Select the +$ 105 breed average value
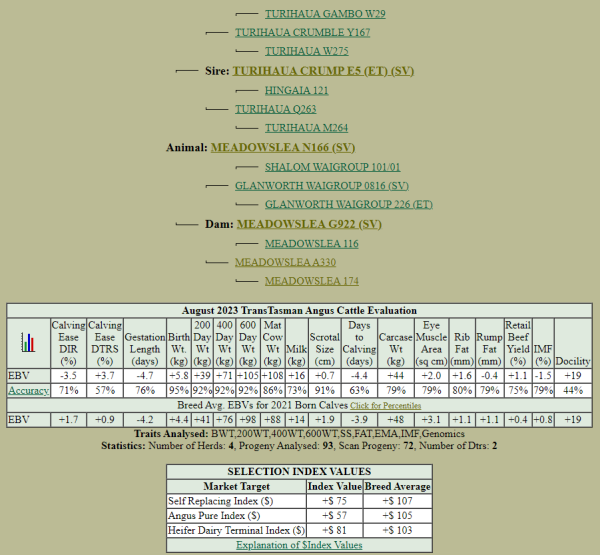The height and width of the screenshot is (555, 600). click(398, 516)
